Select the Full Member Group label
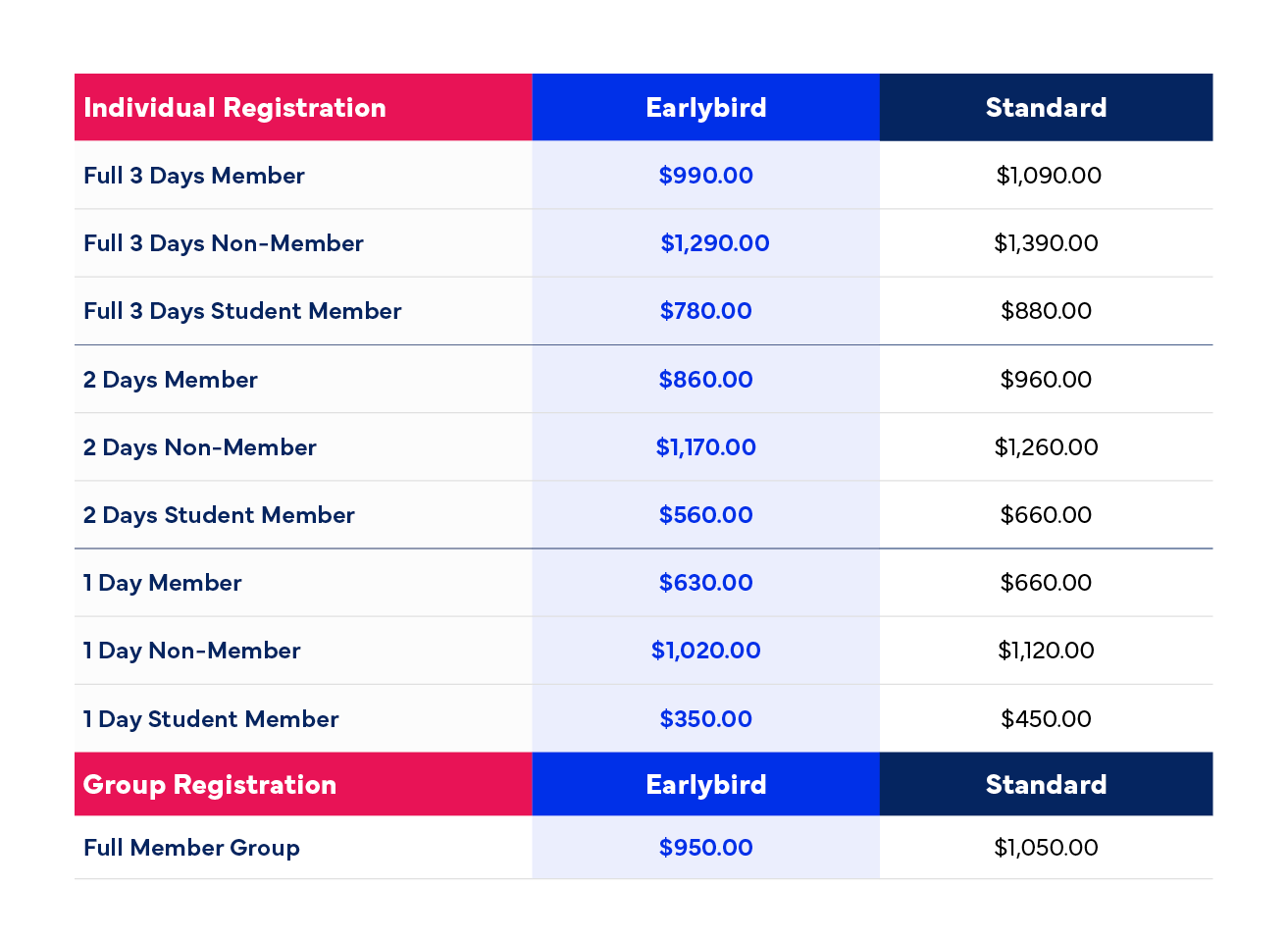The height and width of the screenshot is (940, 1288). 191,848
